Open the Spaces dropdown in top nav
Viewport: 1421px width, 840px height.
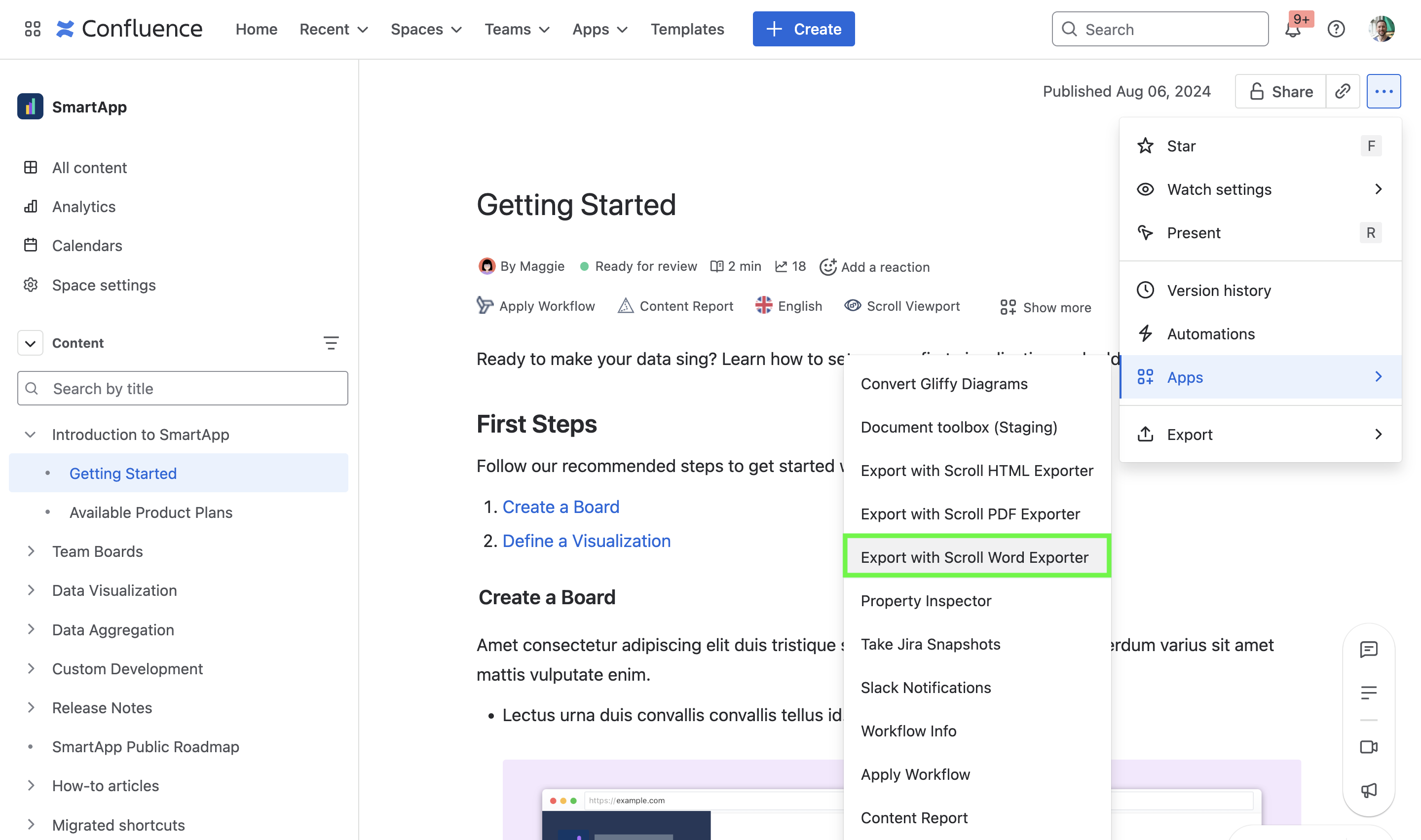click(x=426, y=29)
